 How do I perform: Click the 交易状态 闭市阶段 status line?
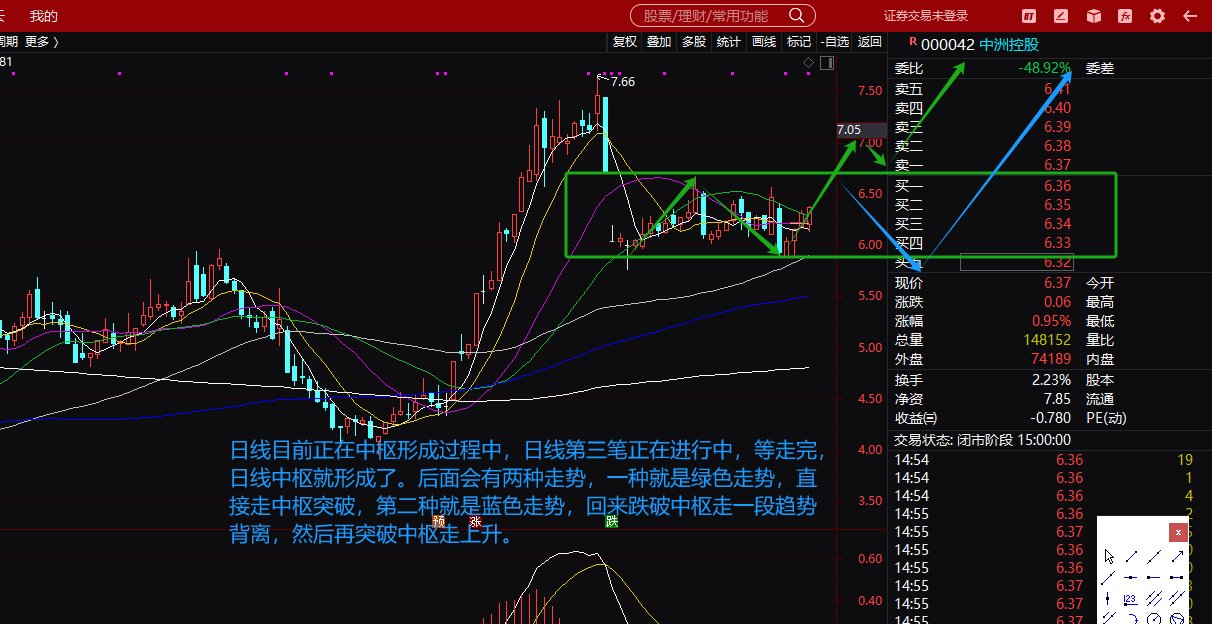(x=982, y=440)
